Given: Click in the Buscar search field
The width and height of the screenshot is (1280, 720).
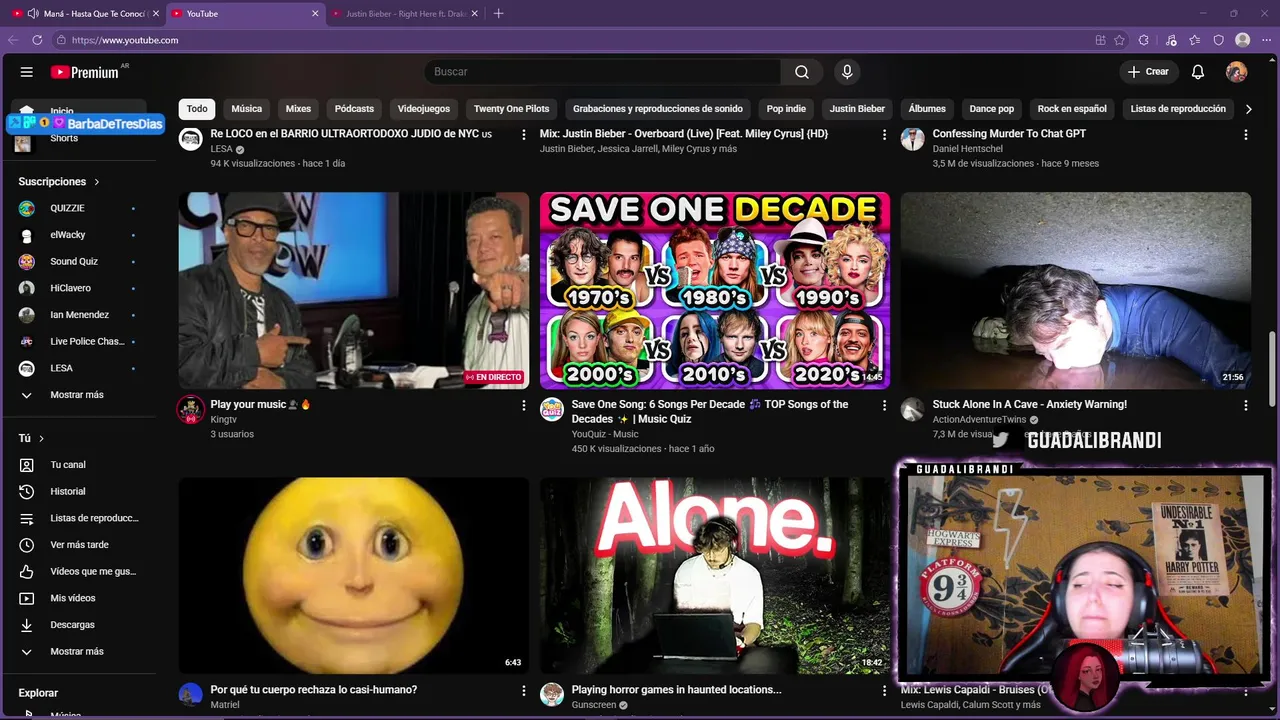Looking at the screenshot, I should [602, 72].
